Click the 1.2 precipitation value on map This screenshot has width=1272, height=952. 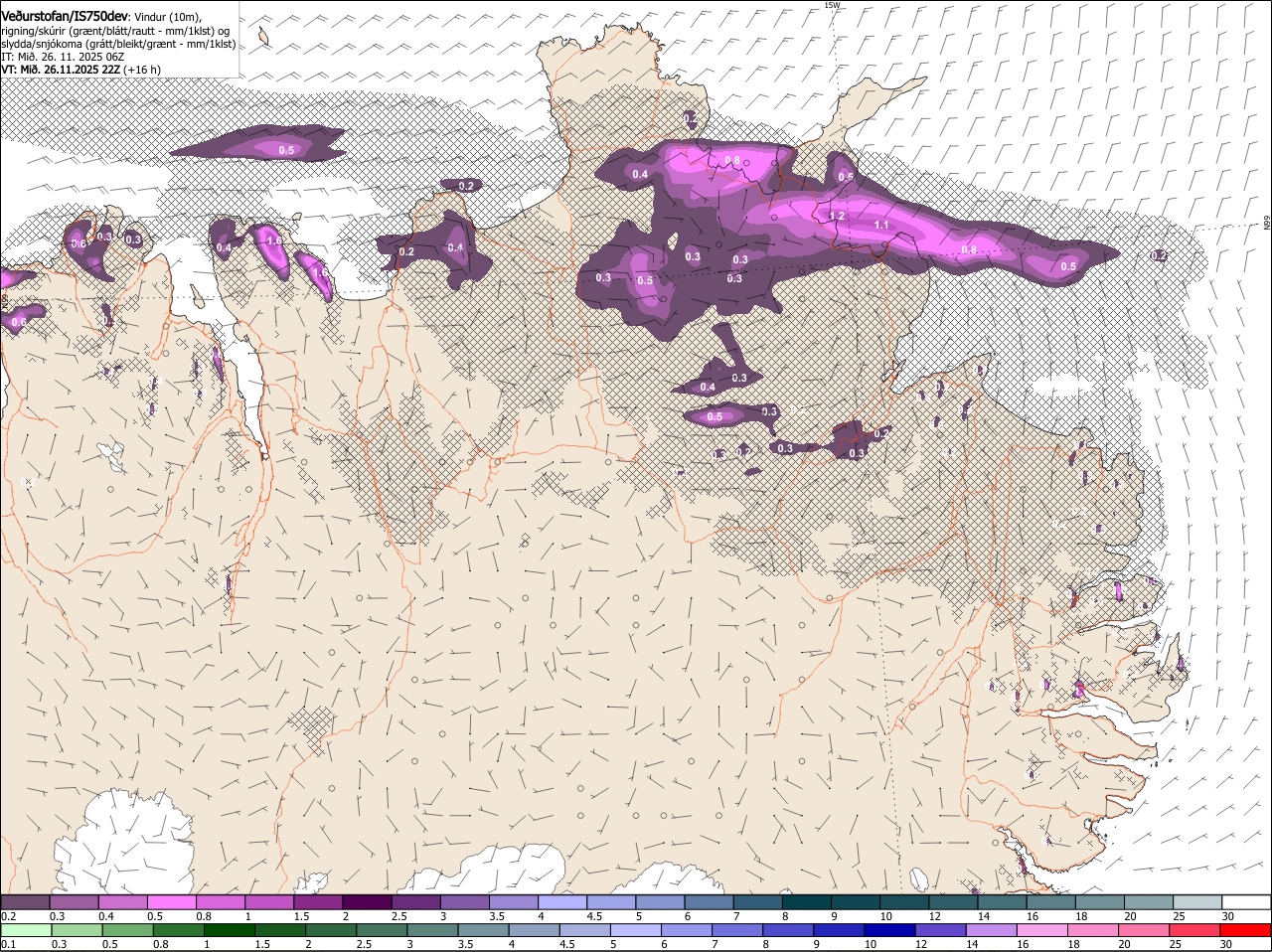[x=837, y=216]
